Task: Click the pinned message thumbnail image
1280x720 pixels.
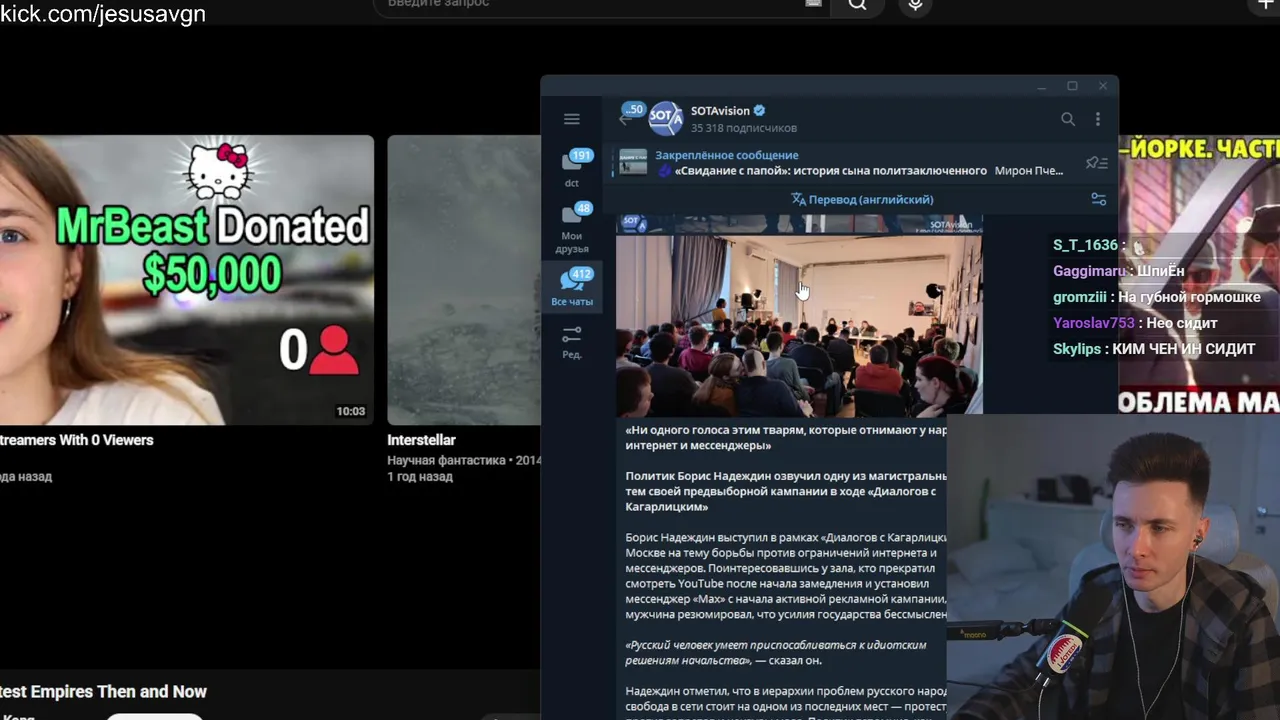Action: click(633, 163)
